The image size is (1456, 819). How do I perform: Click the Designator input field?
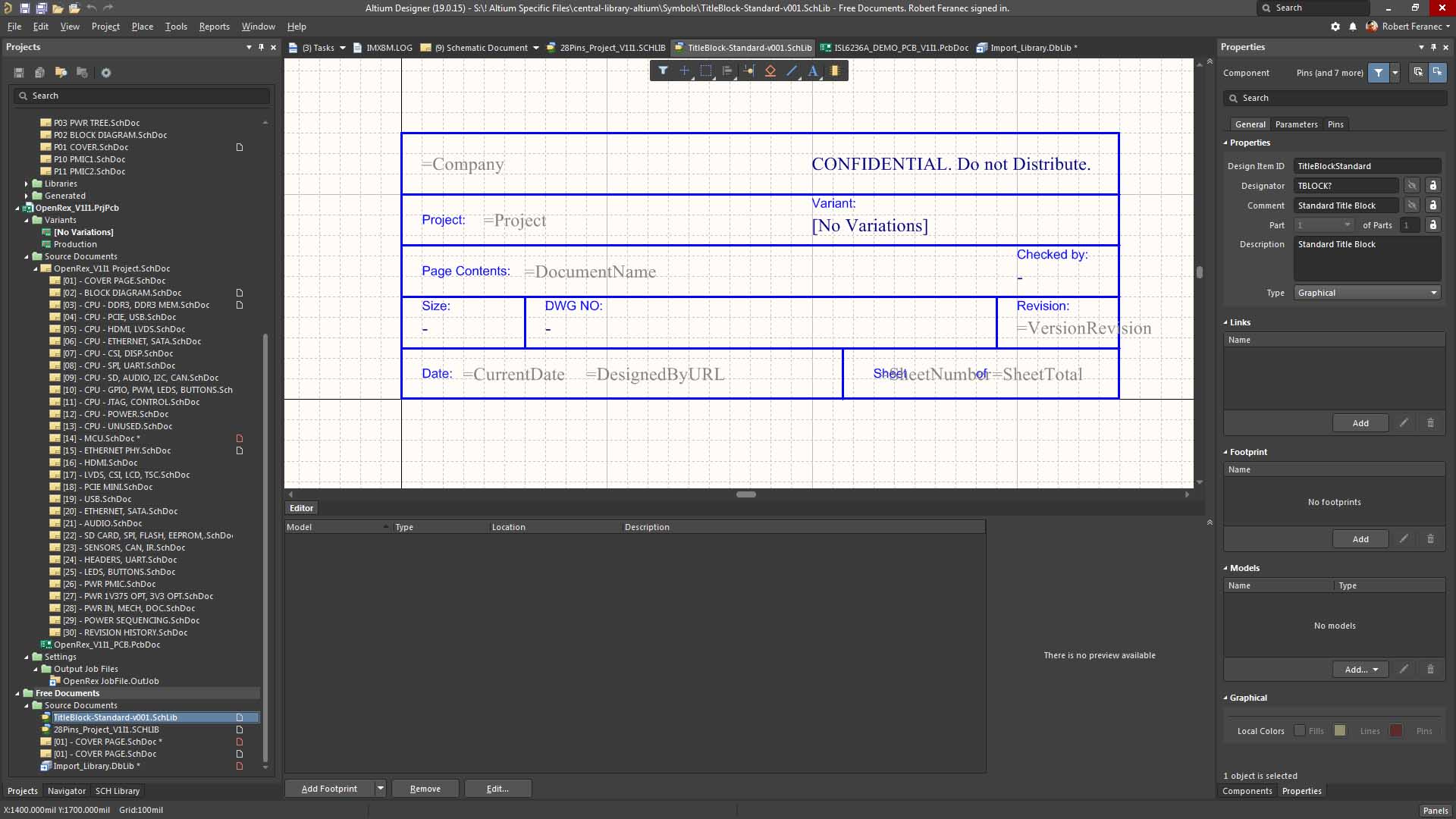click(1345, 186)
